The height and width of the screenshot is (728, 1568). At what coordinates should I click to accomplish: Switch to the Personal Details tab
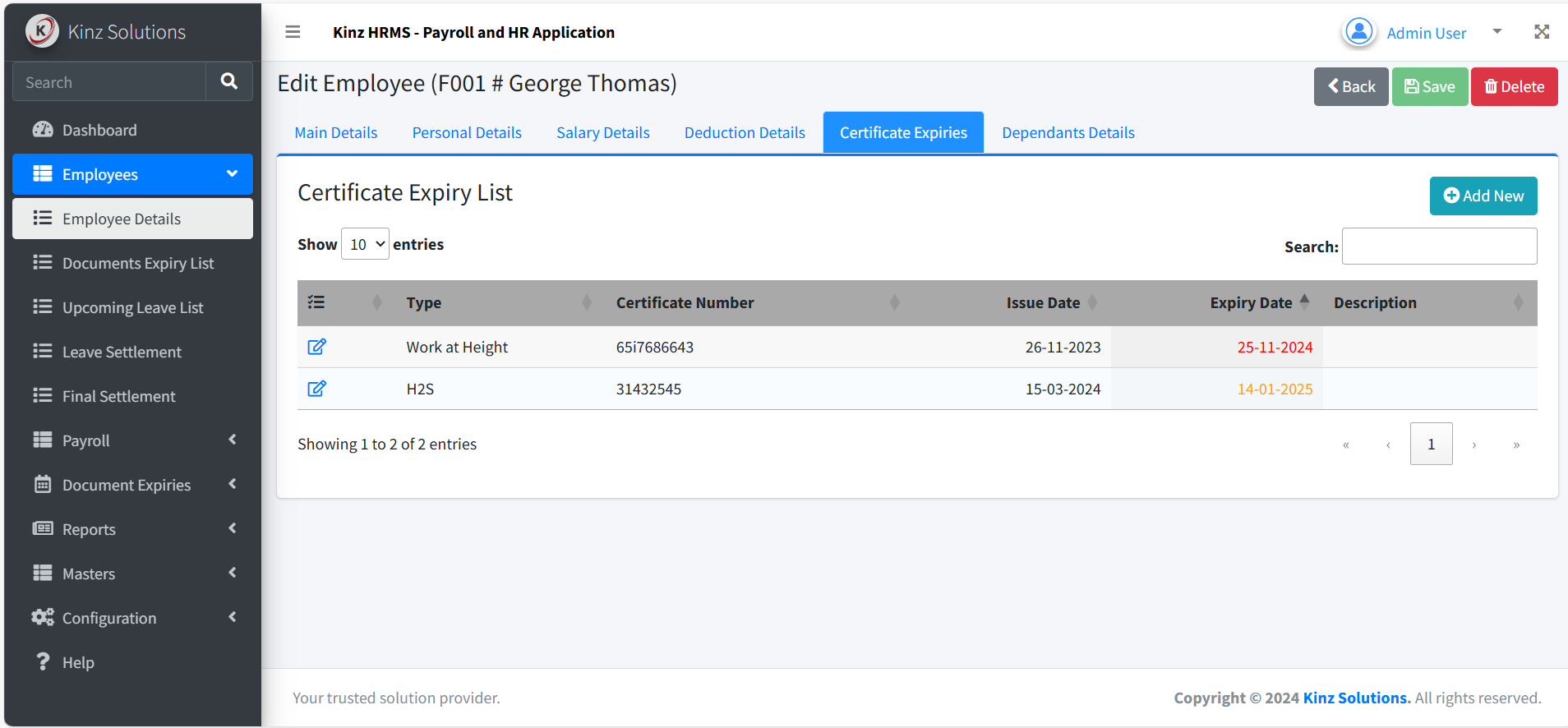(467, 132)
